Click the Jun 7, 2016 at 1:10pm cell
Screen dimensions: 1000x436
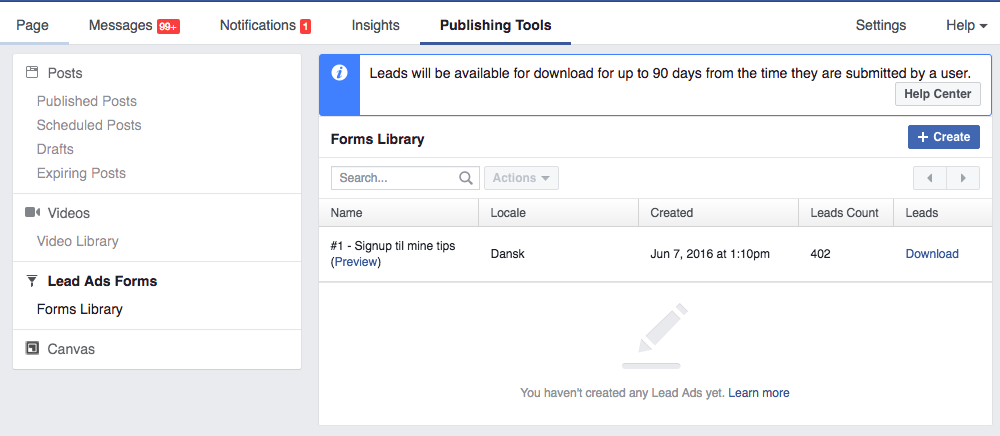710,254
